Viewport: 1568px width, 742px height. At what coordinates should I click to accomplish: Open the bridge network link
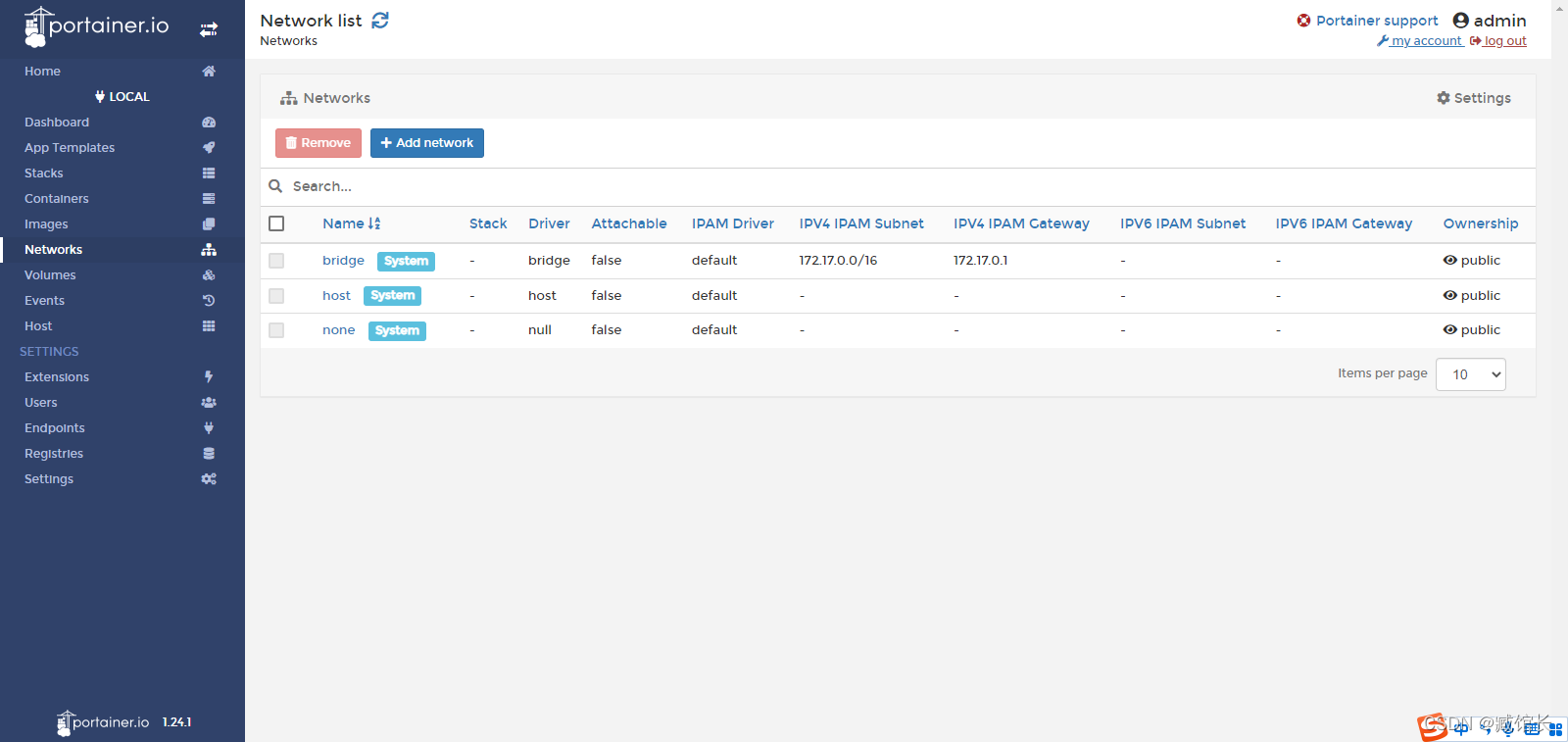coord(343,260)
